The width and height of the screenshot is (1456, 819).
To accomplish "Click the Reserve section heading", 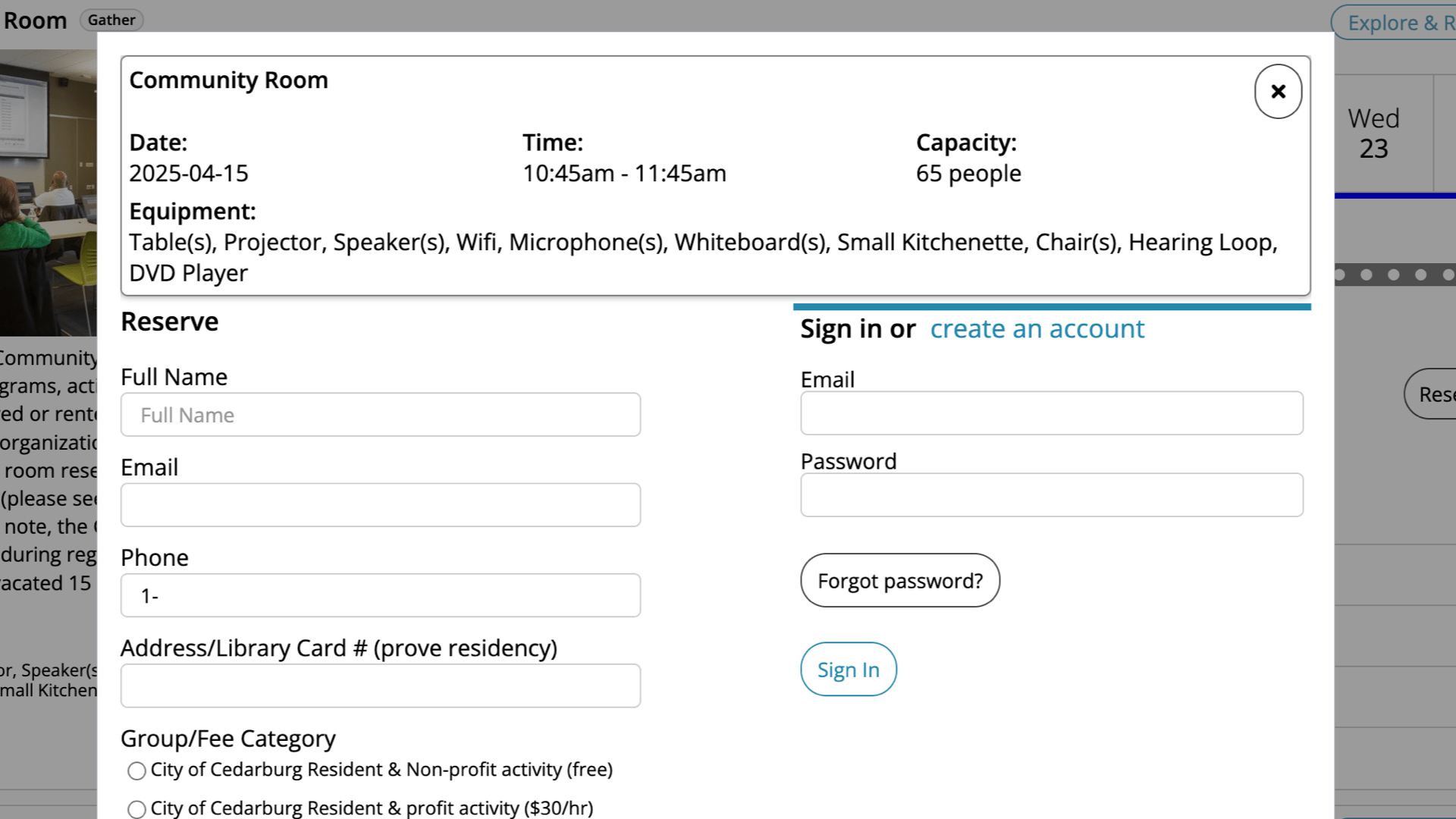I will [169, 321].
